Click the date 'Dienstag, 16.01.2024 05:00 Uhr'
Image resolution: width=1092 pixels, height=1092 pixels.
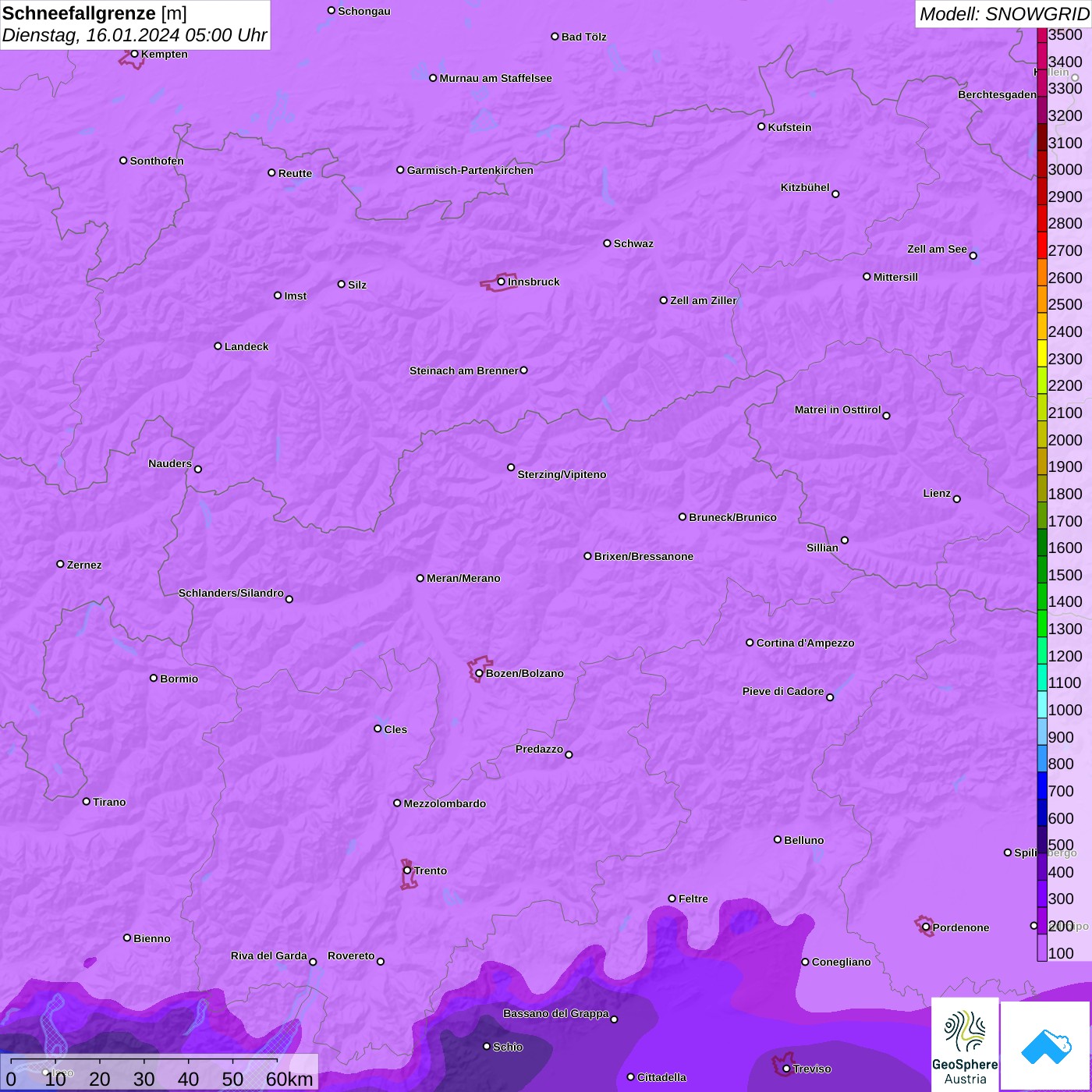point(134,36)
